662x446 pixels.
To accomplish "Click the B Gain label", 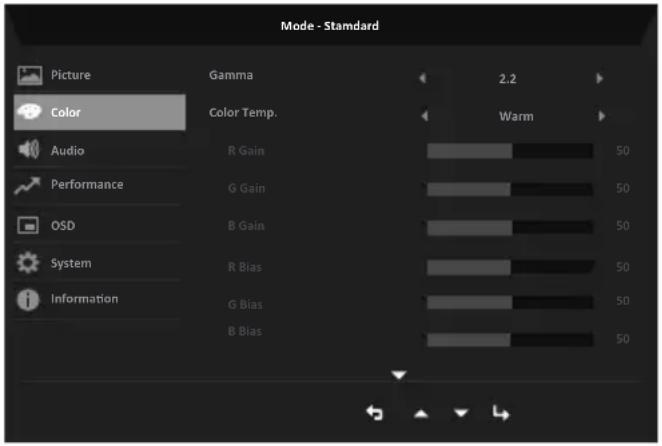I will pyautogui.click(x=246, y=226).
